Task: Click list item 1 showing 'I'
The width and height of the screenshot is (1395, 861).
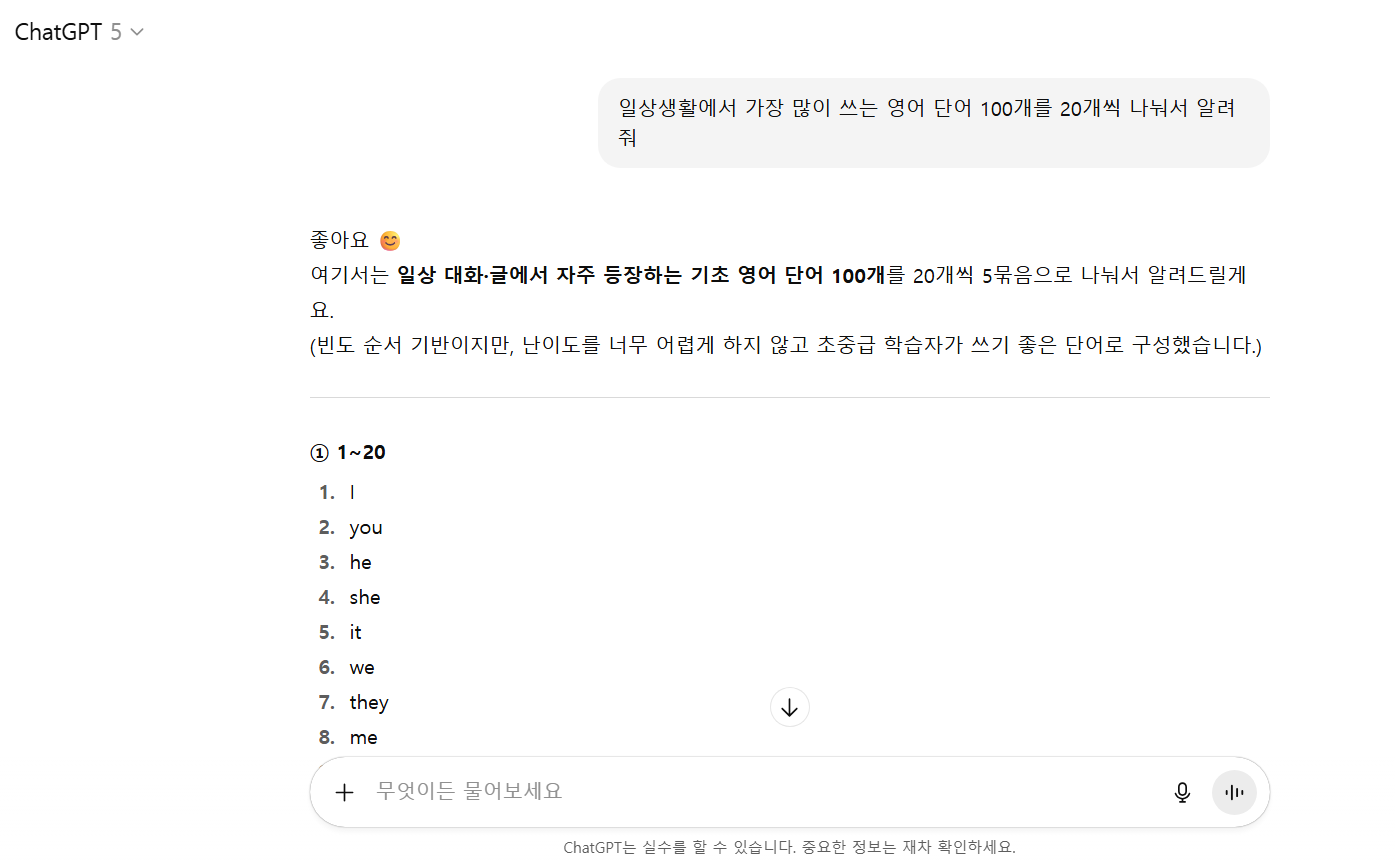Action: [x=350, y=491]
